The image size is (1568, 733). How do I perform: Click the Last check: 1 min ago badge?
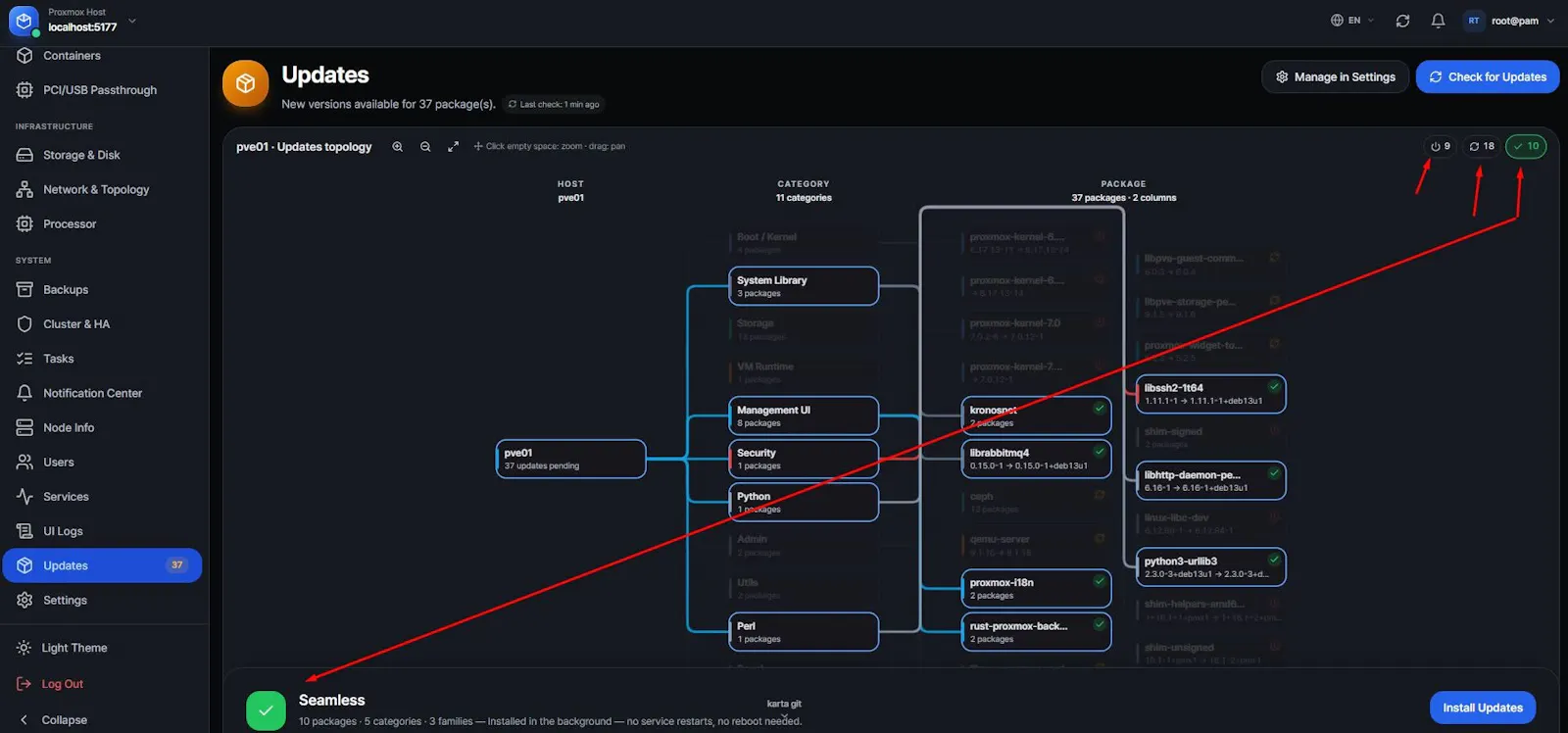554,104
